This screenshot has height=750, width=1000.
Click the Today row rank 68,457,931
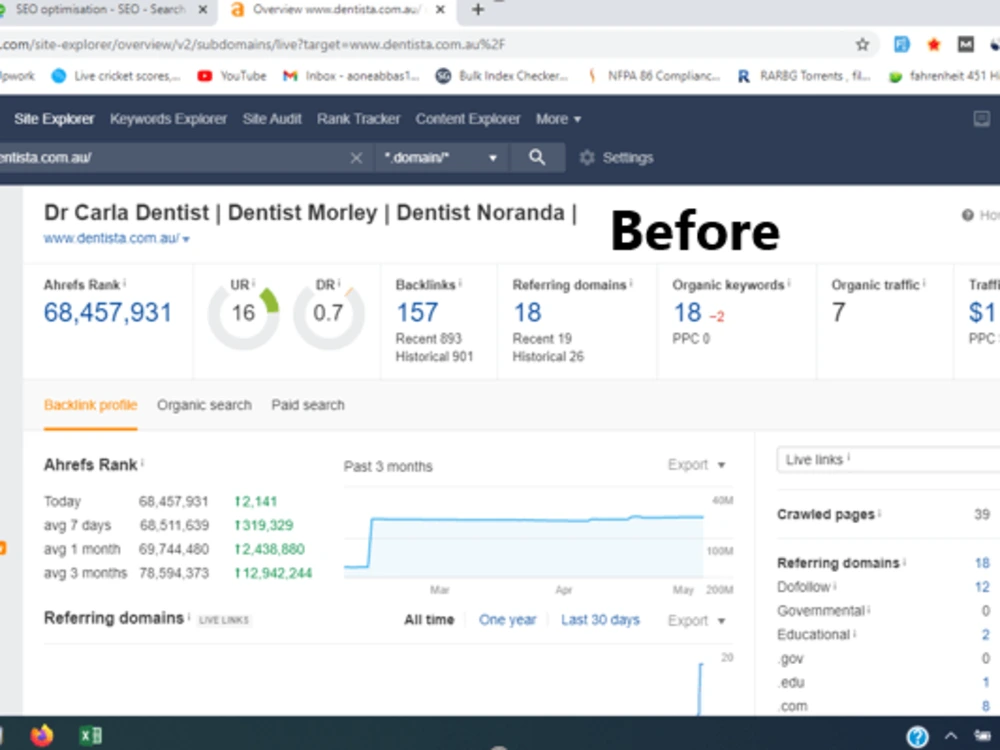pos(173,502)
